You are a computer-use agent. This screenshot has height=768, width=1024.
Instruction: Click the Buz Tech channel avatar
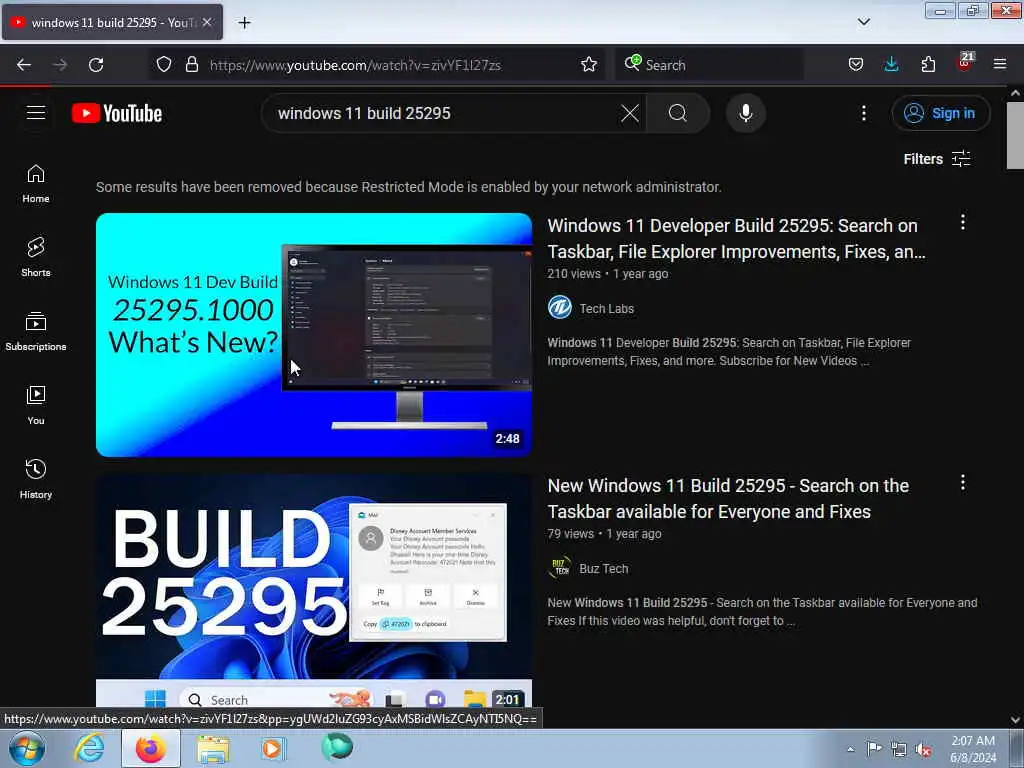click(x=560, y=568)
